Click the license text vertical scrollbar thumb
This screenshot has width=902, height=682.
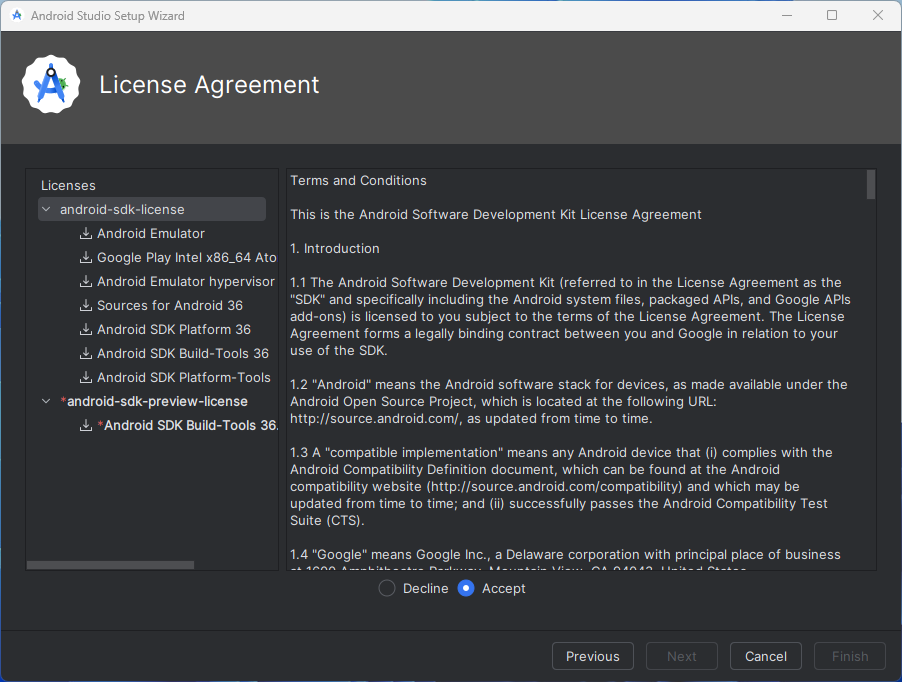(x=871, y=185)
